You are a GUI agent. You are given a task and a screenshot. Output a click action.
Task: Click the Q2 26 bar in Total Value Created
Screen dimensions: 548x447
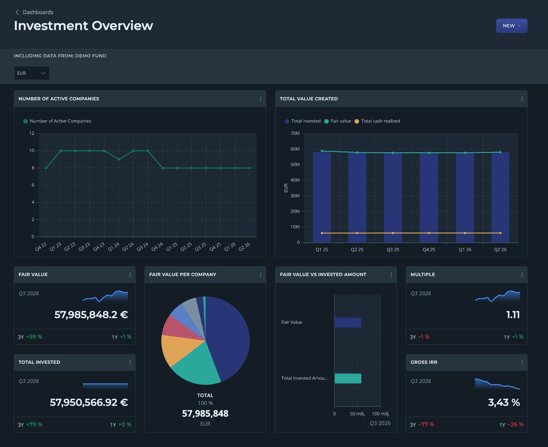500,197
